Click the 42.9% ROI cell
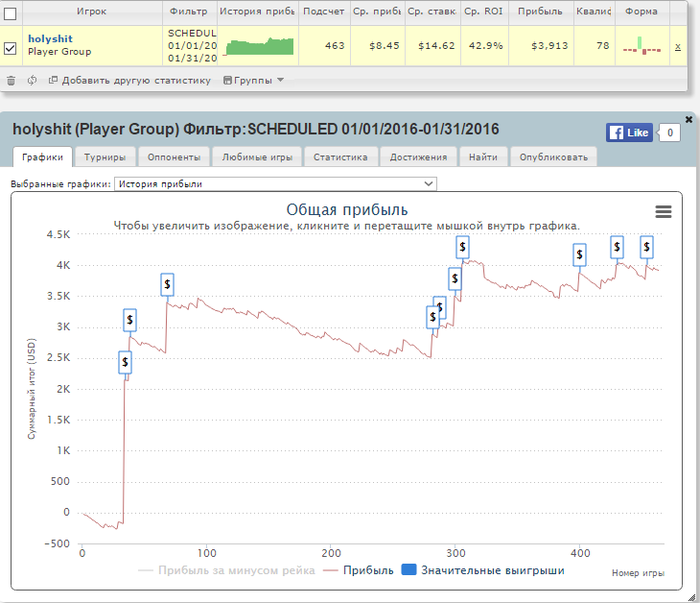 point(485,46)
